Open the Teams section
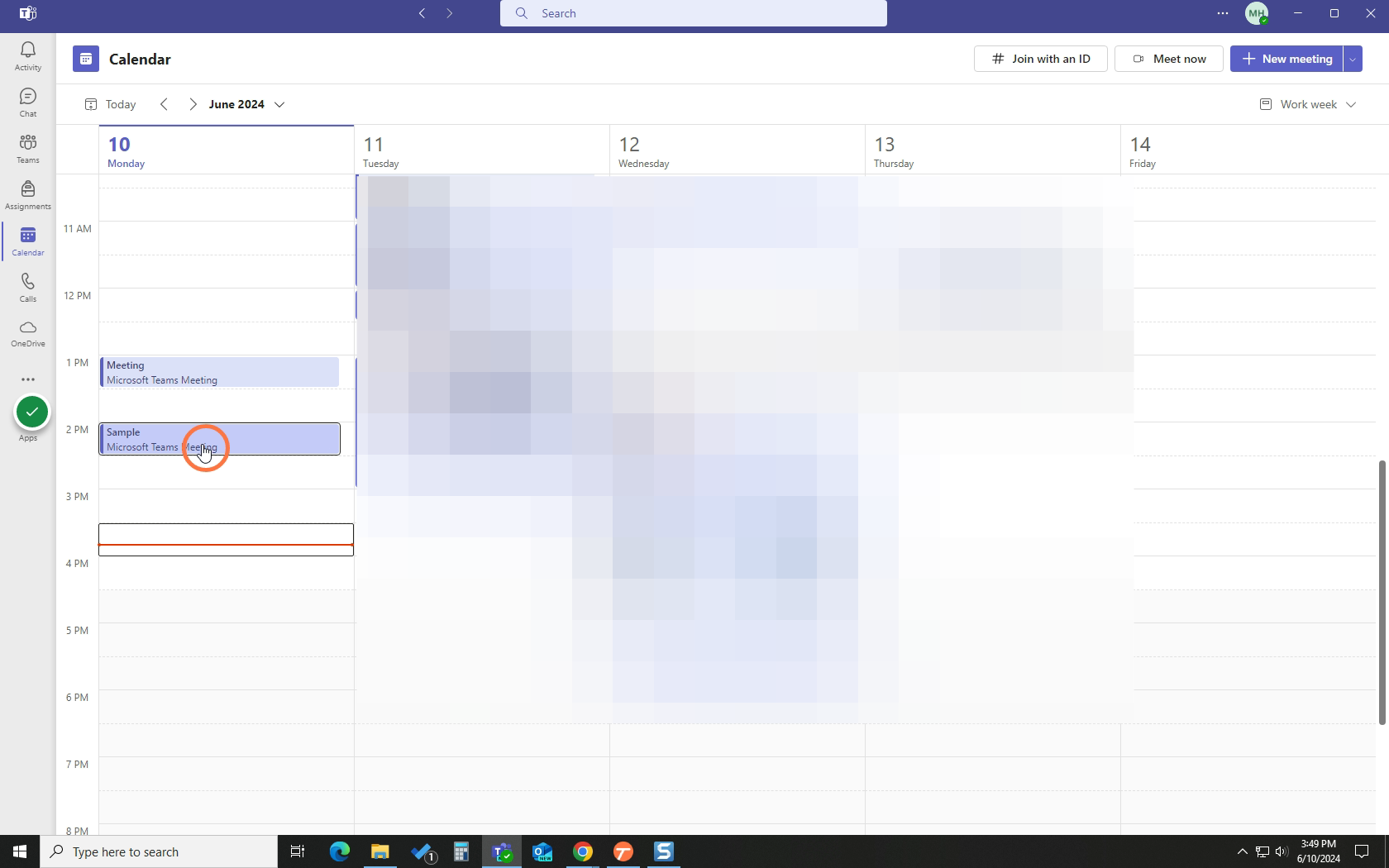This screenshot has width=1389, height=868. point(27,149)
